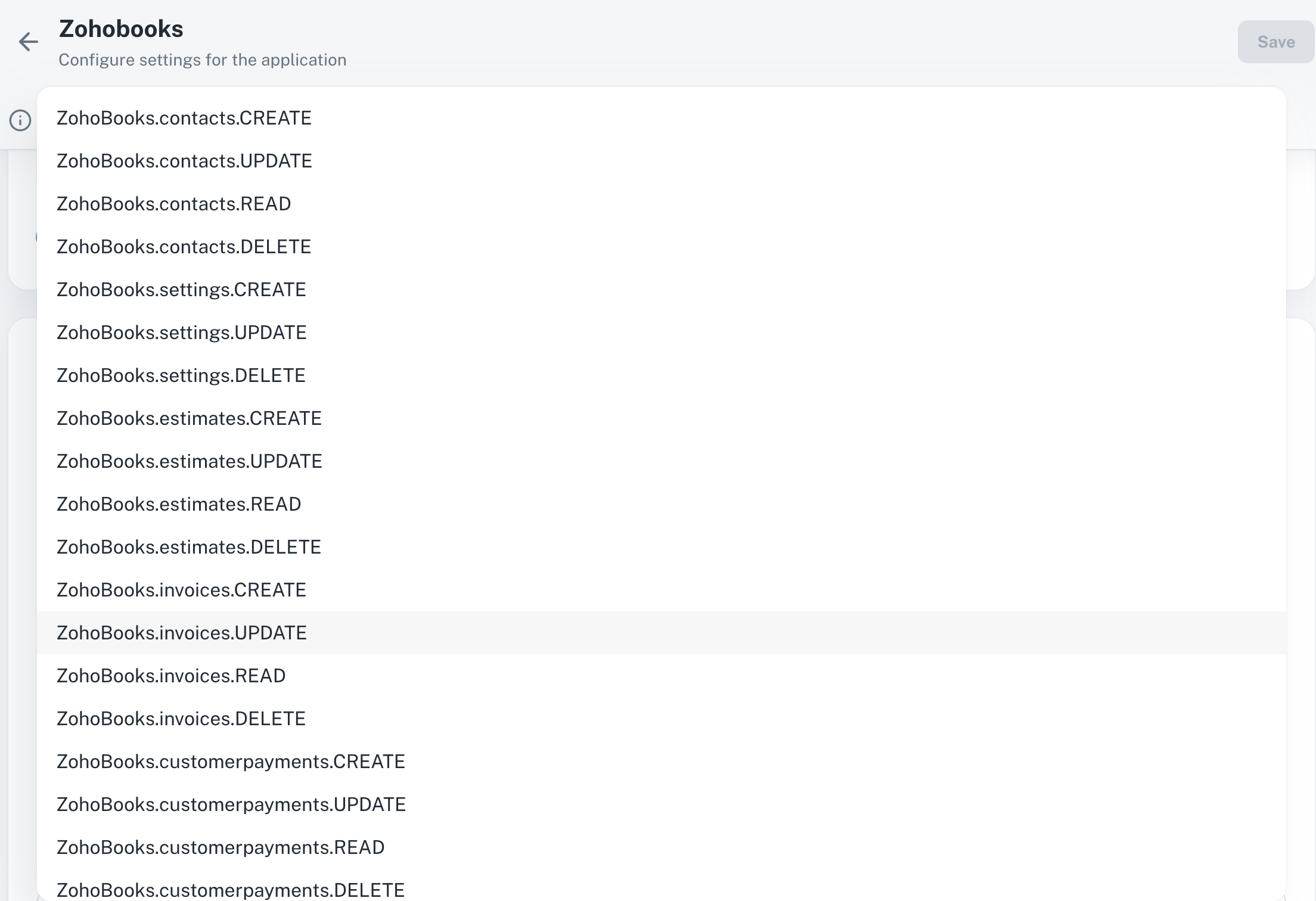Select ZohoBooks.settings.DELETE scope
Viewport: 1316px width, 901px height.
pyautogui.click(x=180, y=375)
